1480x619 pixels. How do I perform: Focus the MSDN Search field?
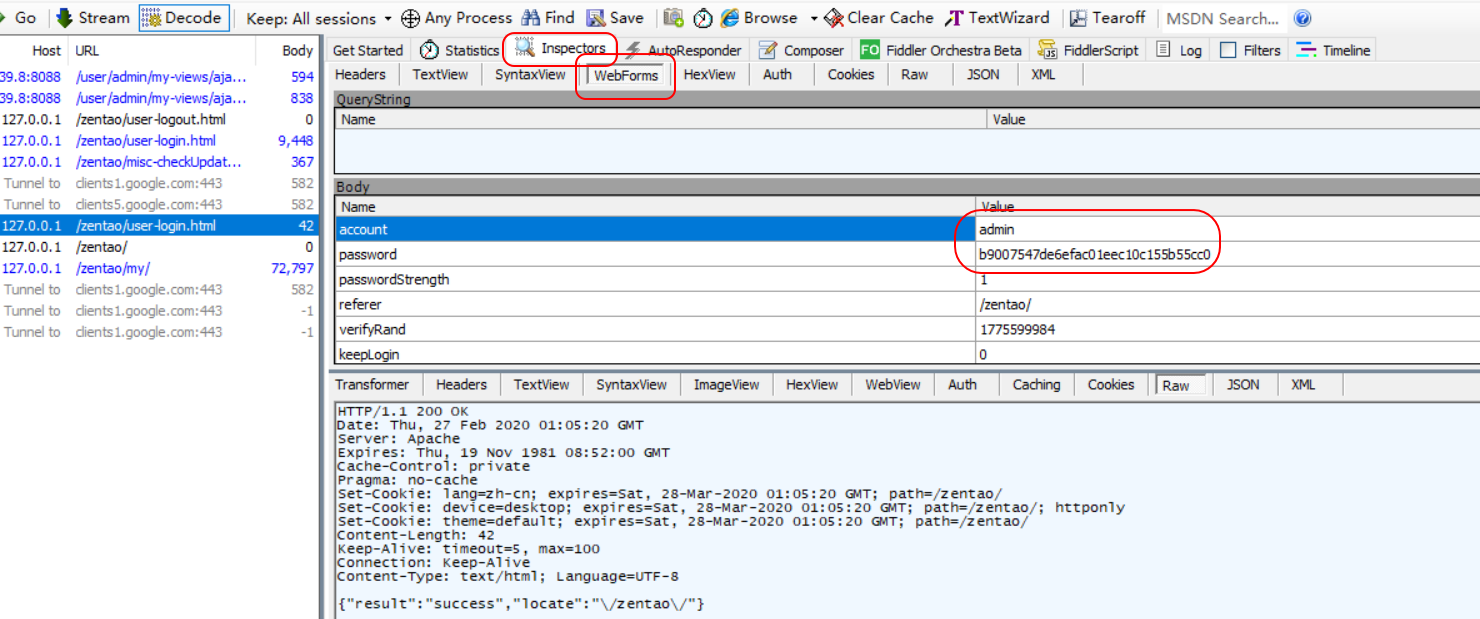[1222, 18]
